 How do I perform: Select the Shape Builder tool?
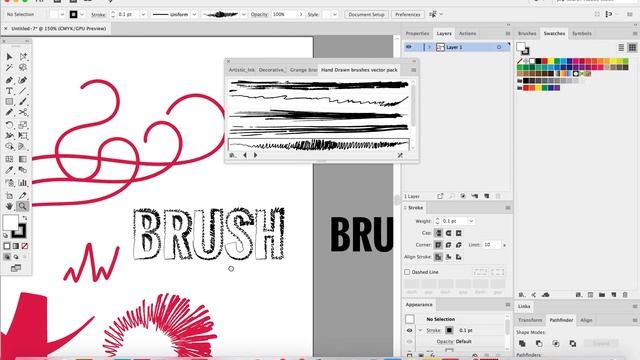point(9,147)
